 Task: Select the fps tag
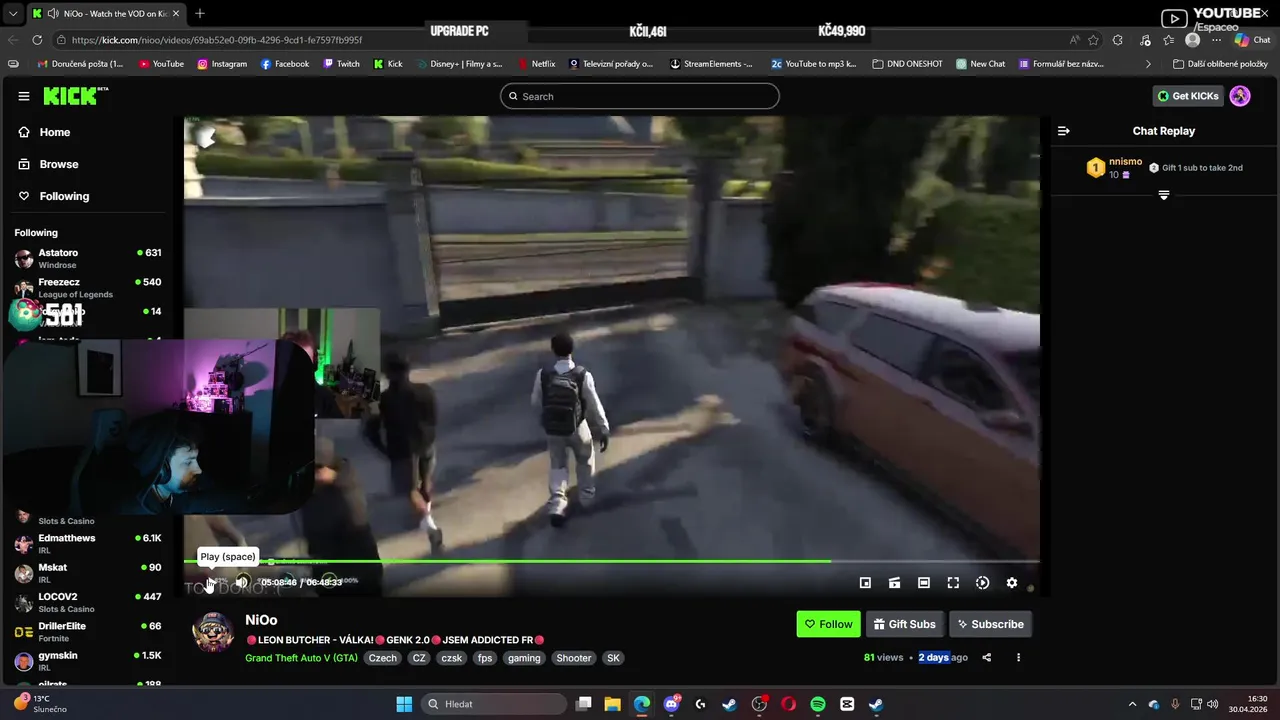[x=485, y=658]
